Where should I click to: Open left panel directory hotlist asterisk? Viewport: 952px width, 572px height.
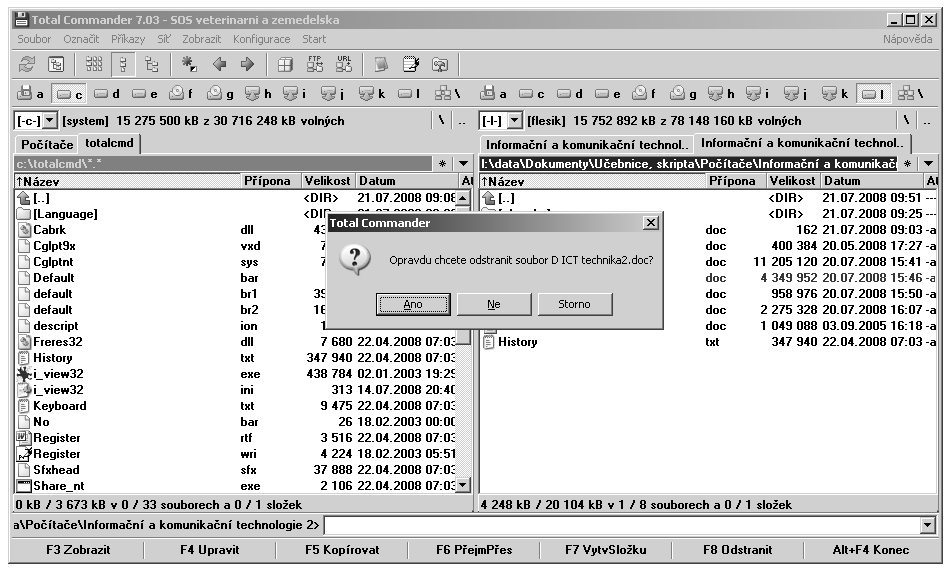443,163
